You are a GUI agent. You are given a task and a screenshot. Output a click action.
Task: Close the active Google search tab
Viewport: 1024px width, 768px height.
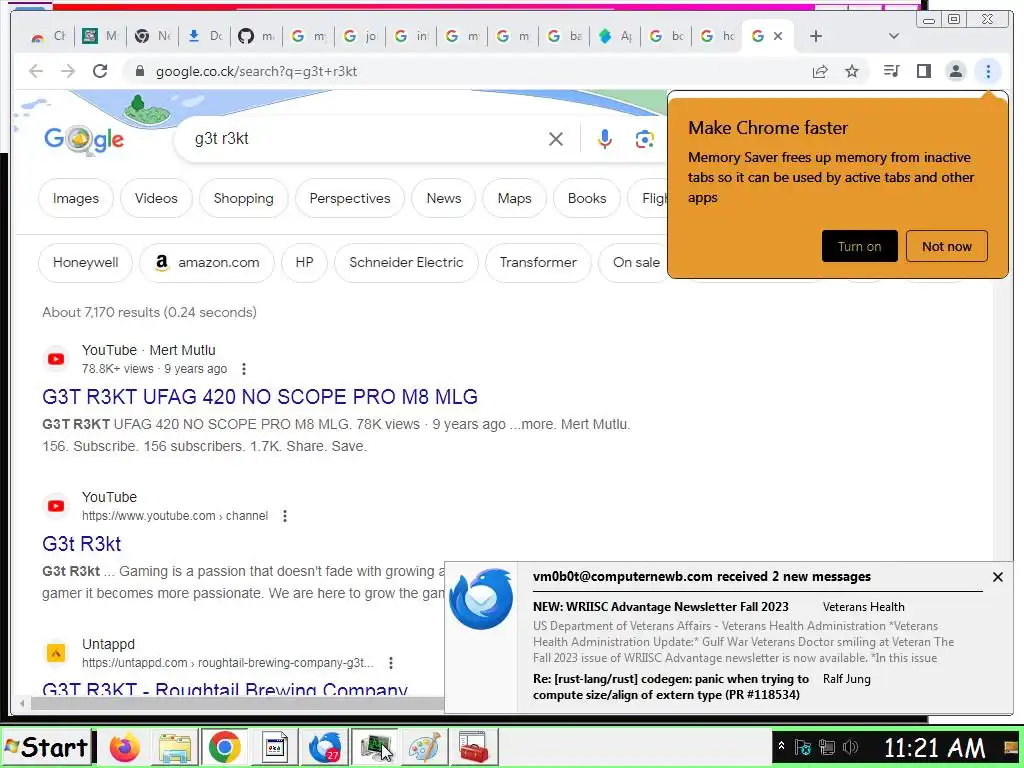[x=778, y=36]
